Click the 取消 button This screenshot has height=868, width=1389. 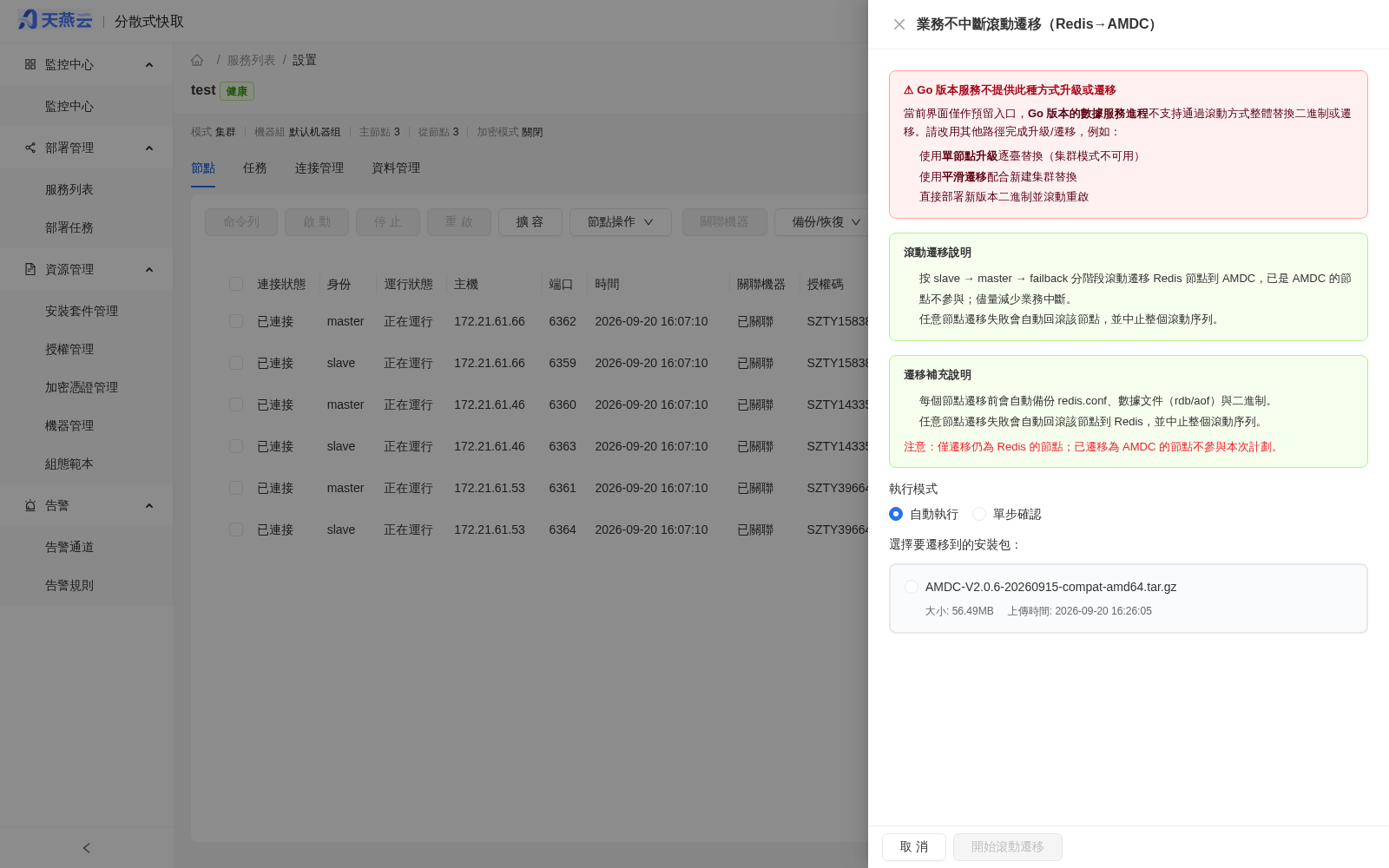coord(914,847)
